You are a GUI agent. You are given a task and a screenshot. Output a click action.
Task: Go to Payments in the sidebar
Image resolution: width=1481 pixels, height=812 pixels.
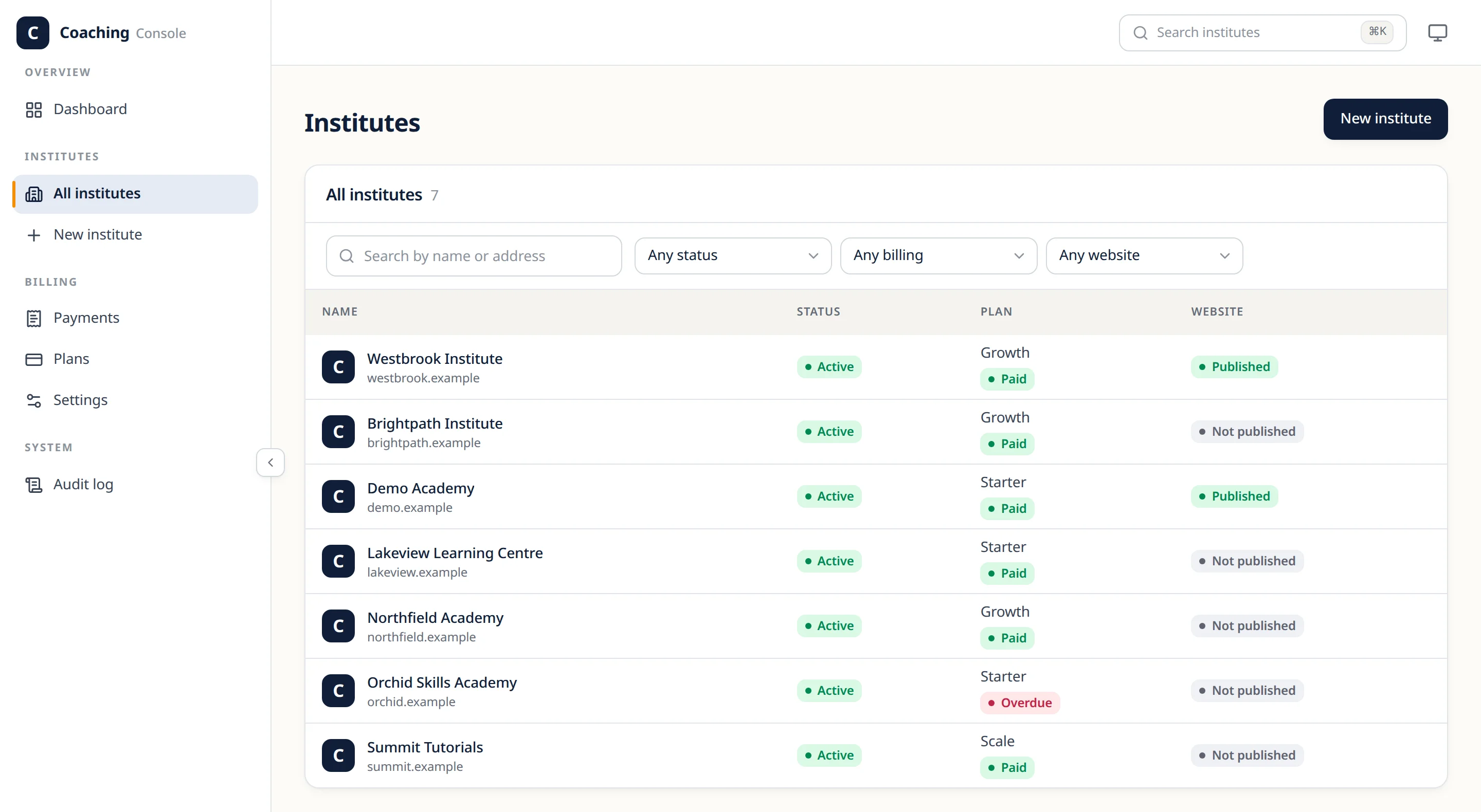click(x=135, y=318)
